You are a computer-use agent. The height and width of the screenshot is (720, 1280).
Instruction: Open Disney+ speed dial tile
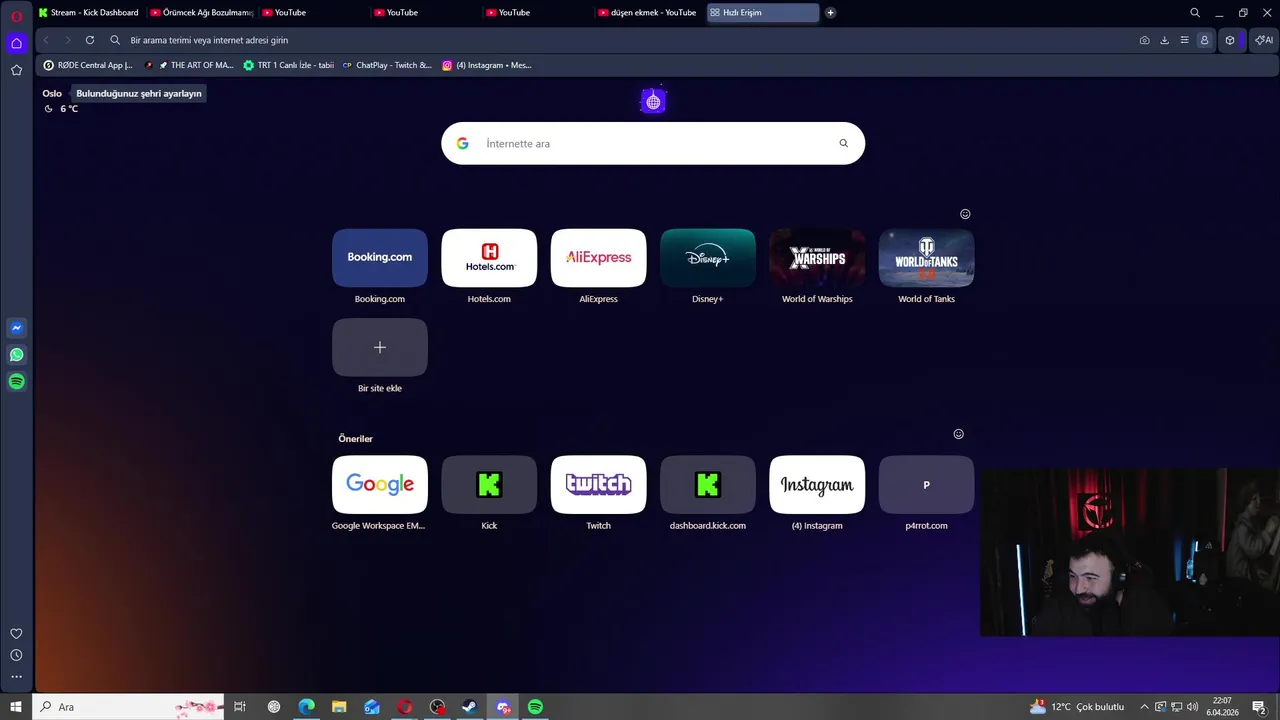[x=708, y=258]
